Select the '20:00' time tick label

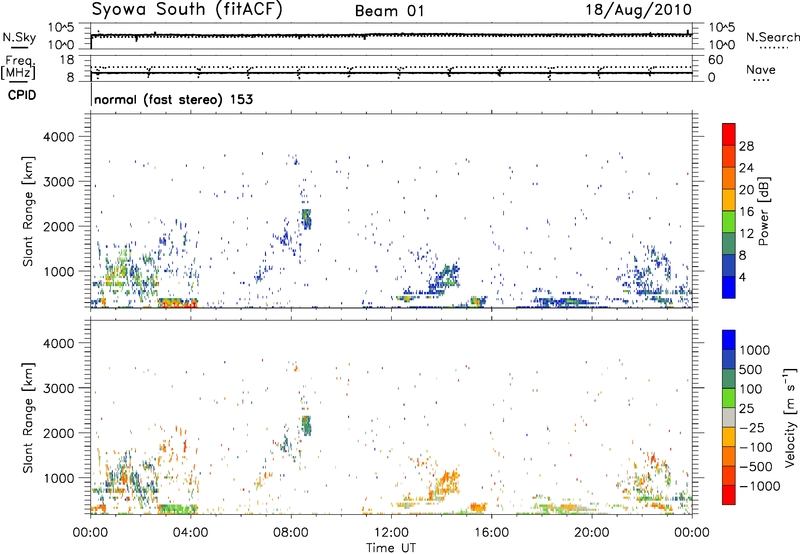tap(591, 533)
